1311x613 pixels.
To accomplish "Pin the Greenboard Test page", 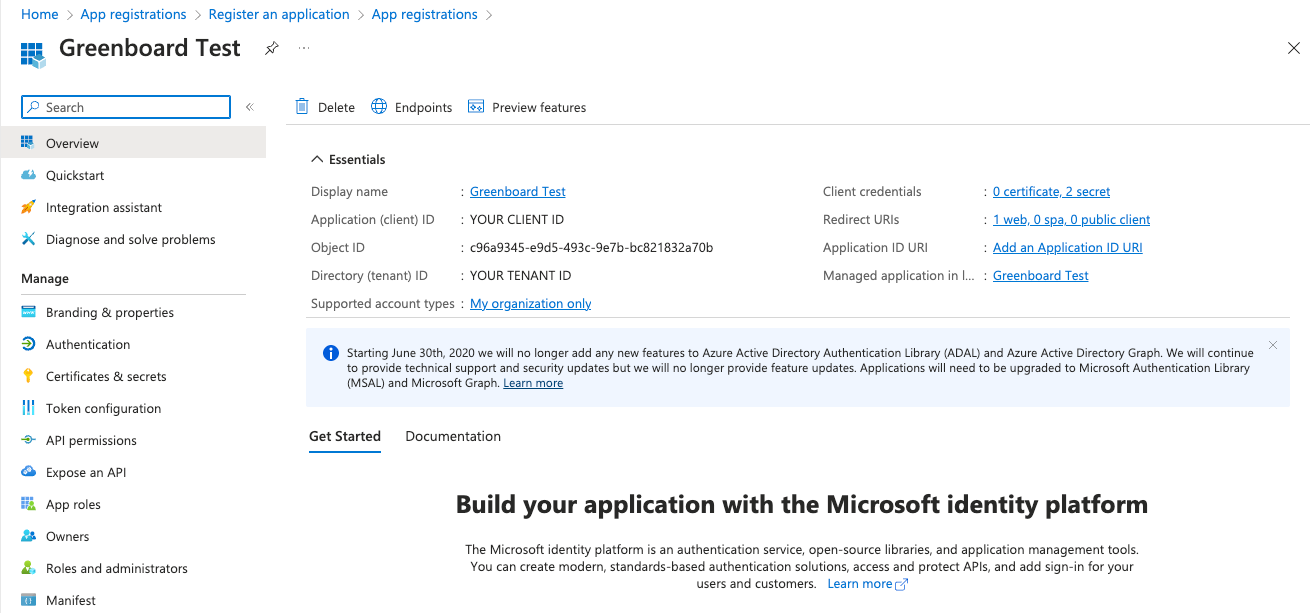I will click(271, 48).
